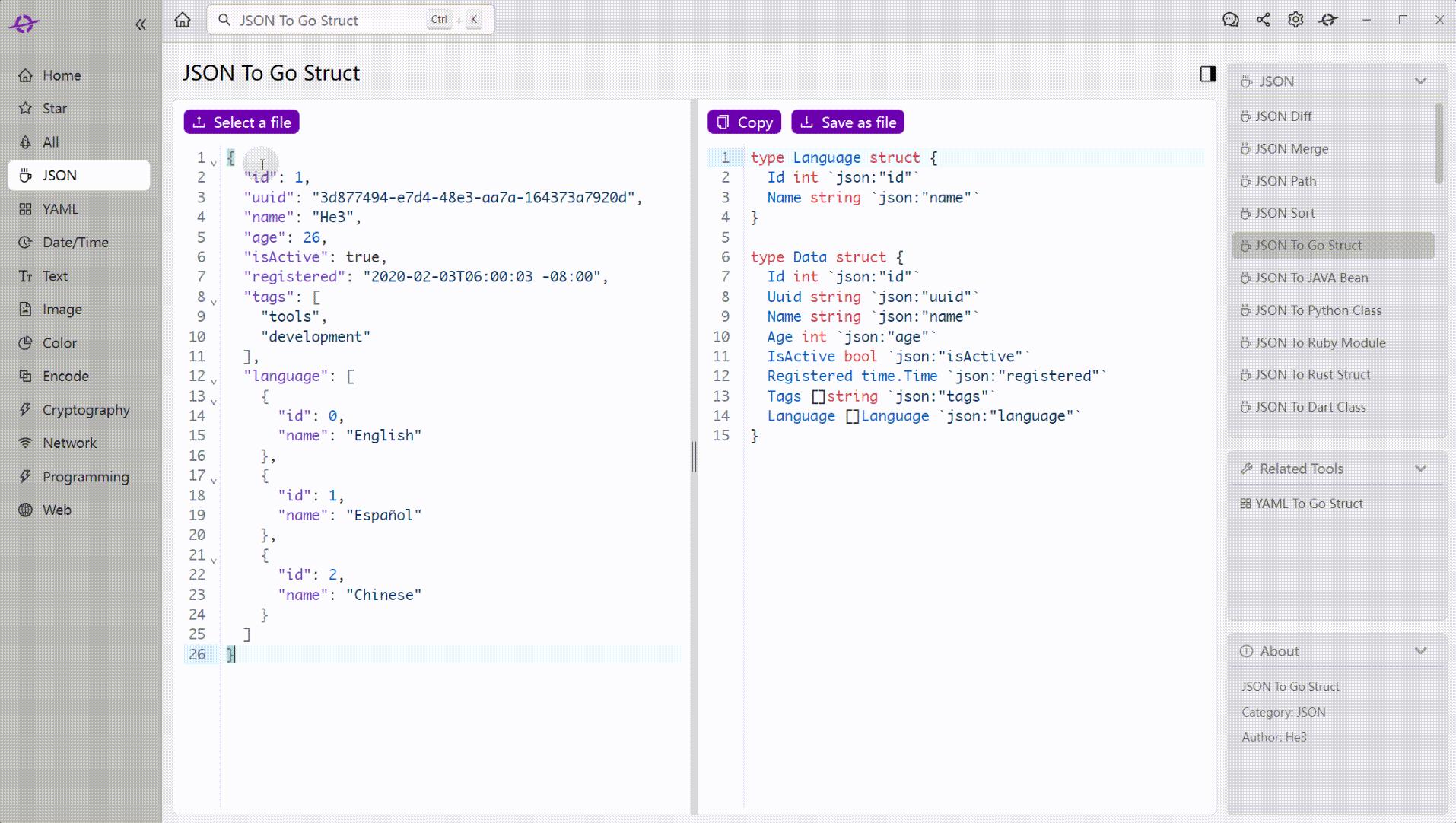
Task: Click the Save as file button
Action: click(x=847, y=122)
